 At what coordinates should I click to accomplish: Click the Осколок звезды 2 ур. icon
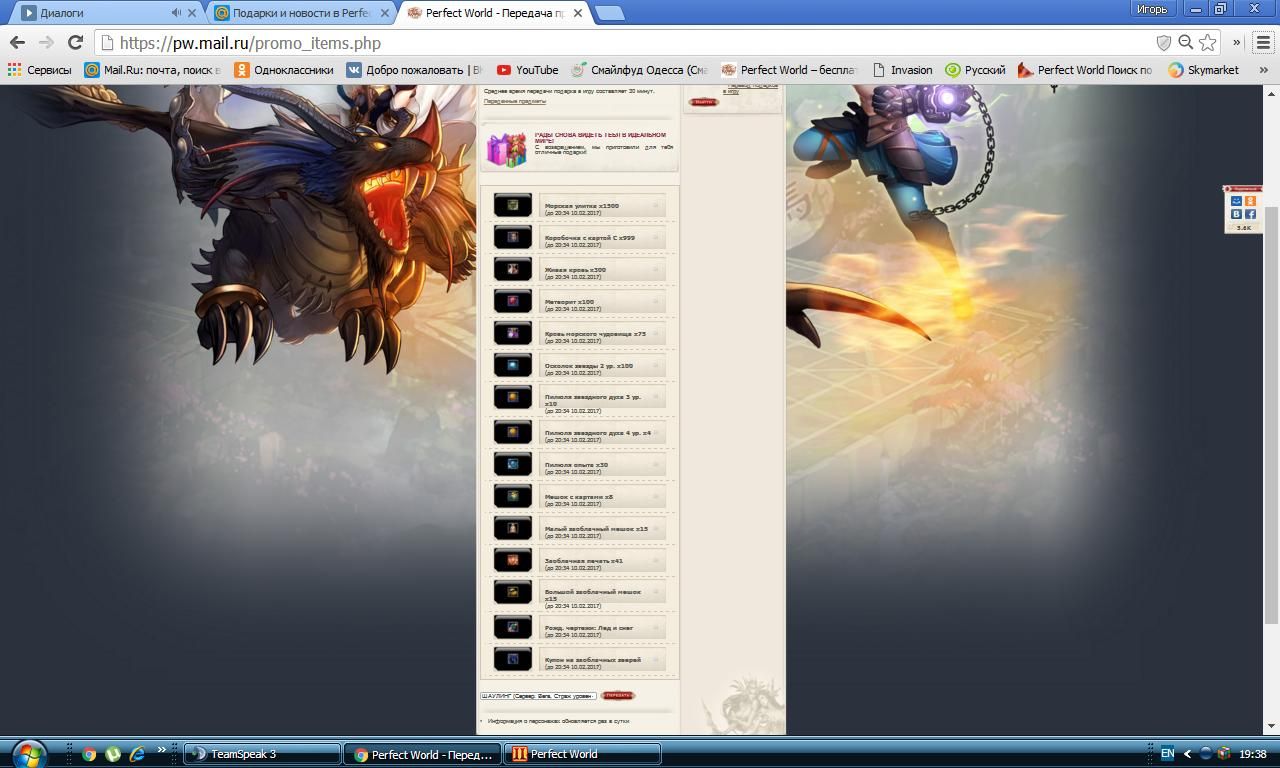pyautogui.click(x=513, y=365)
